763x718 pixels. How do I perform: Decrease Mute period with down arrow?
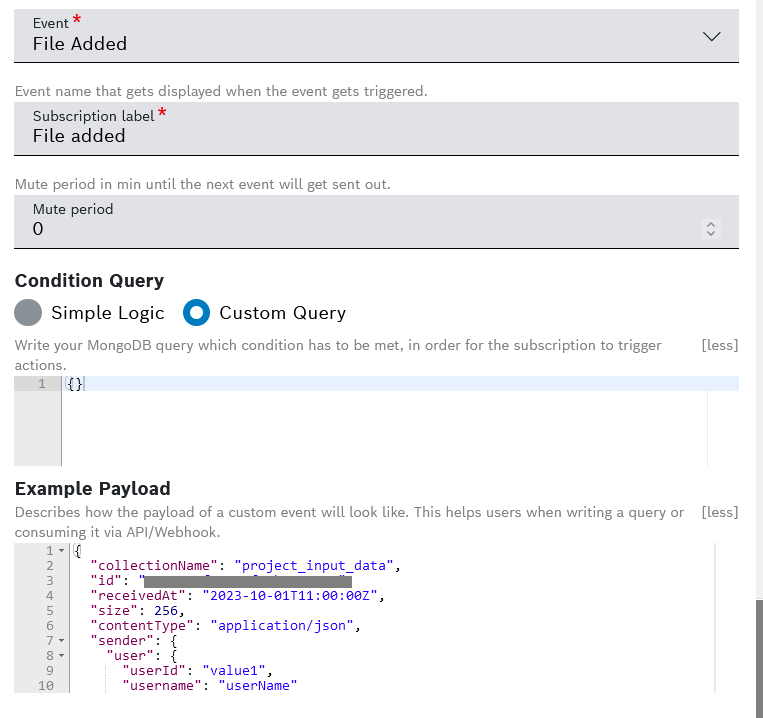[x=711, y=233]
